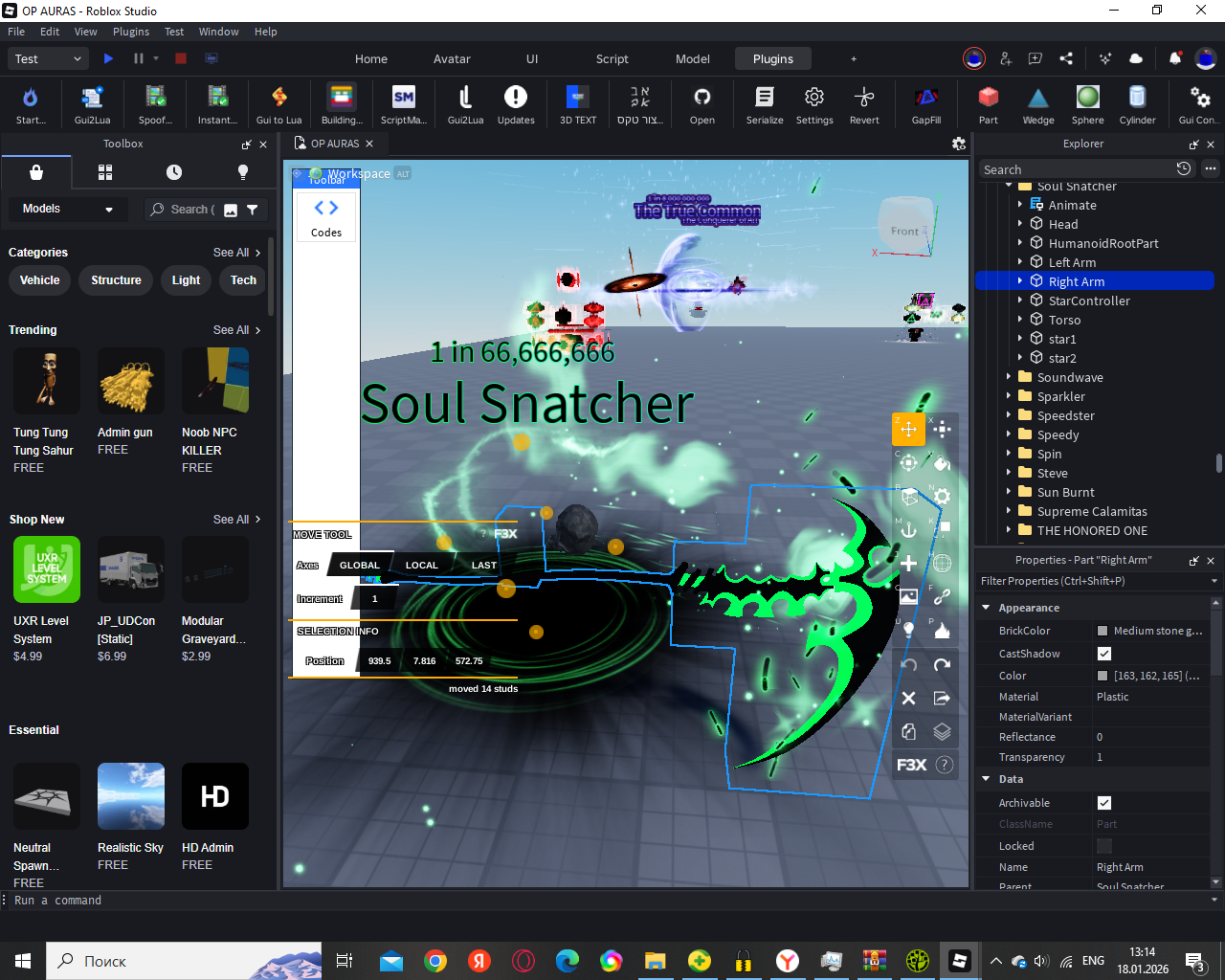1225x980 pixels.
Task: Click the GapFill plugin icon
Action: [x=926, y=104]
